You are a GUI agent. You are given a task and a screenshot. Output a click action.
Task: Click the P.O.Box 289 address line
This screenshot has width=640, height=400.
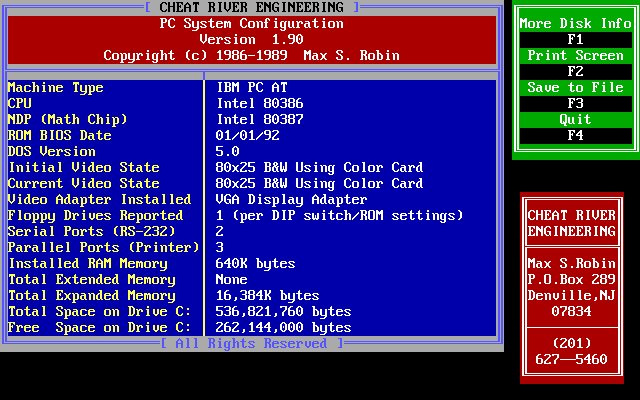tap(571, 280)
